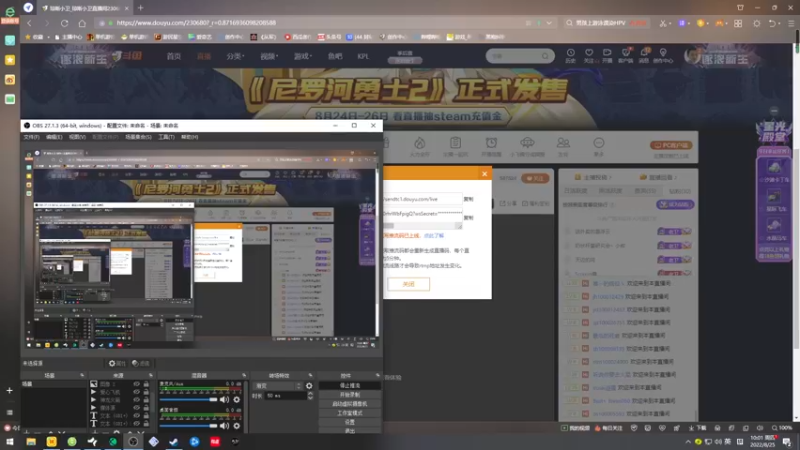Click the magnifier icon in Douyu search box
800x450 pixels.
545,56
